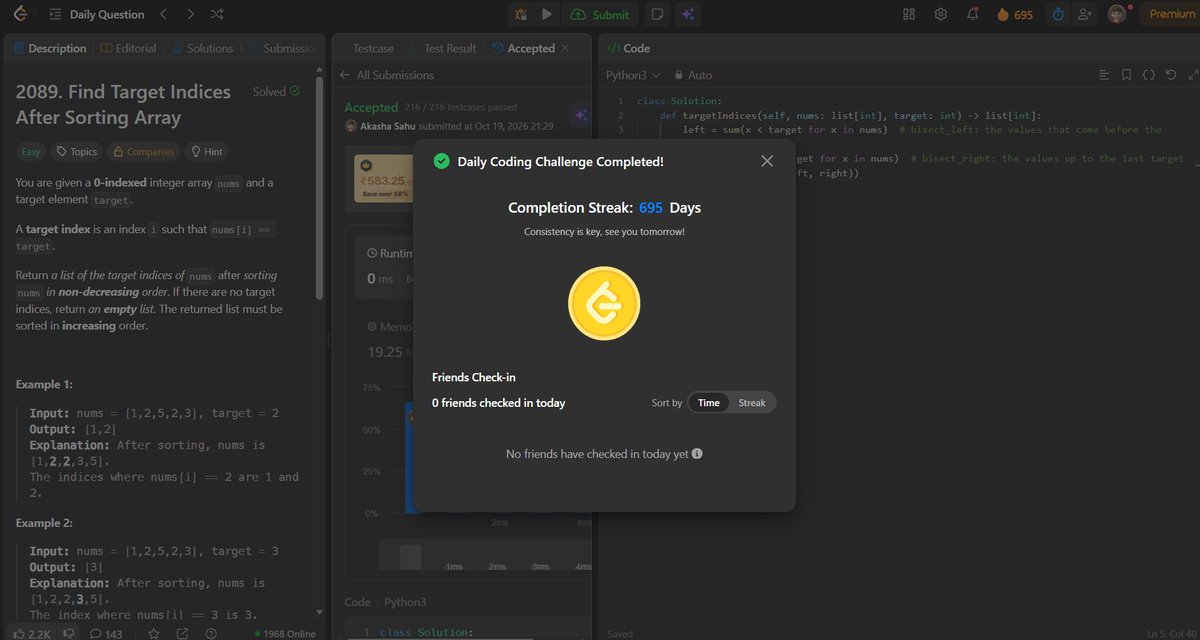
Task: Submit the solution
Action: point(600,14)
